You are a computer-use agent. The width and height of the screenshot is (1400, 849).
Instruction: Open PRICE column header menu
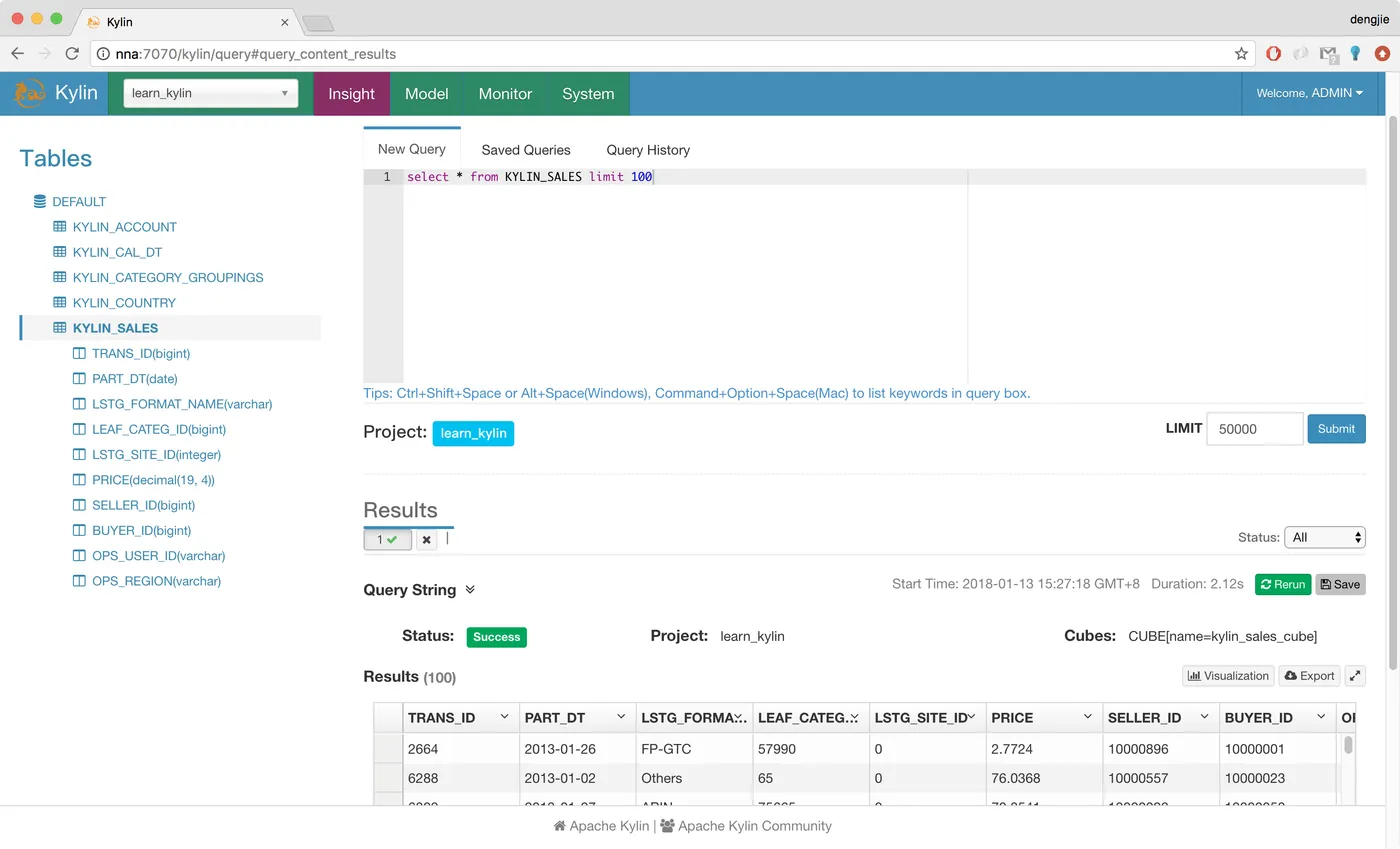point(1087,717)
